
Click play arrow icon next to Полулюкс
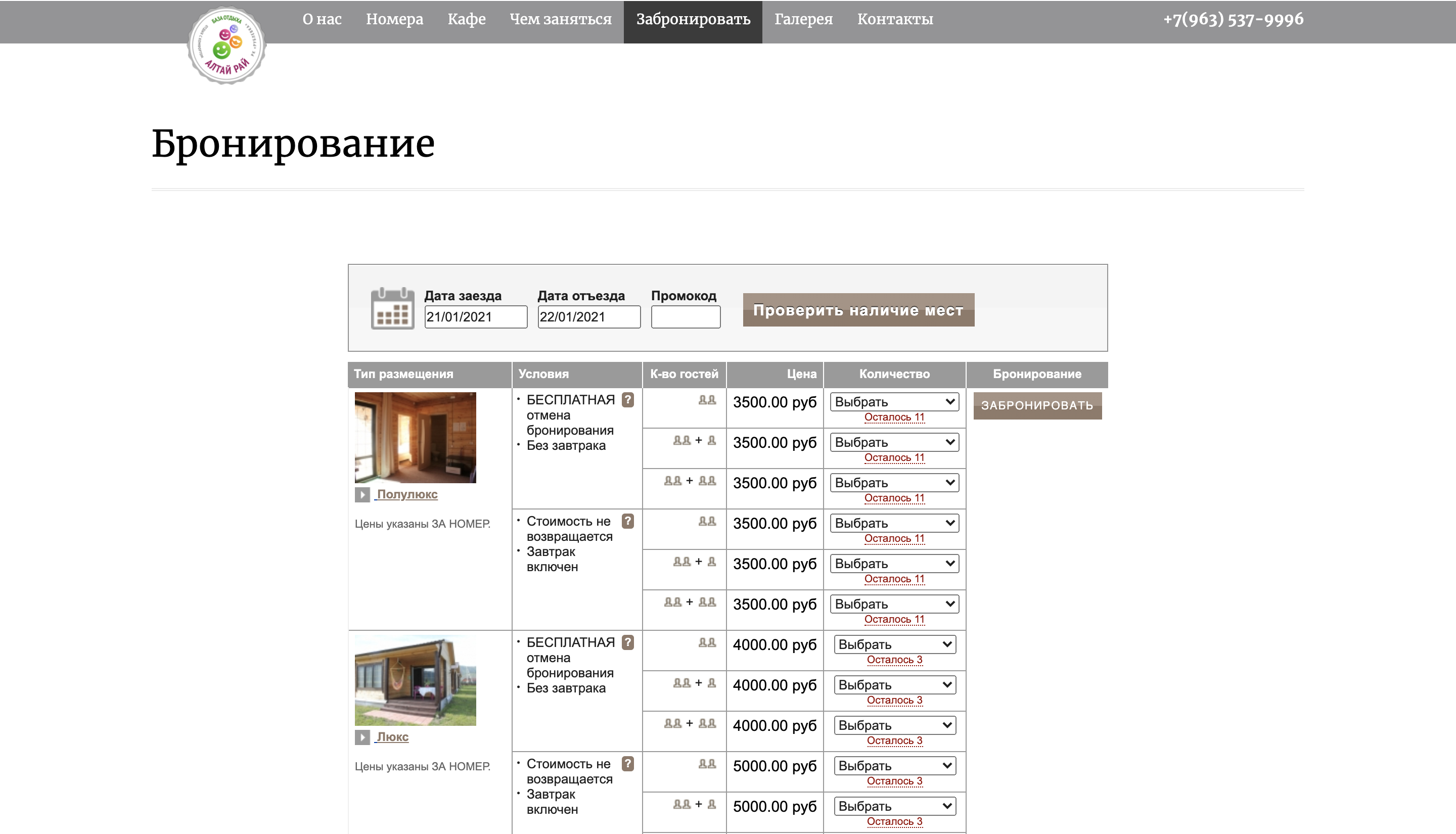362,495
